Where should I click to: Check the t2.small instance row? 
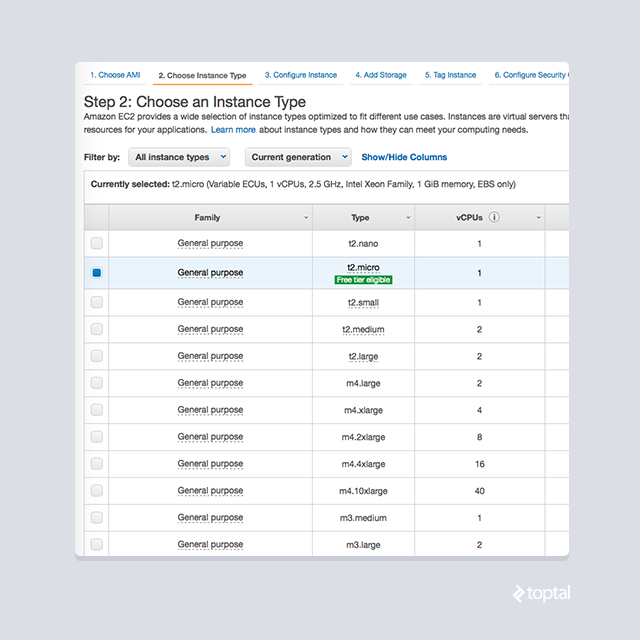pos(97,302)
